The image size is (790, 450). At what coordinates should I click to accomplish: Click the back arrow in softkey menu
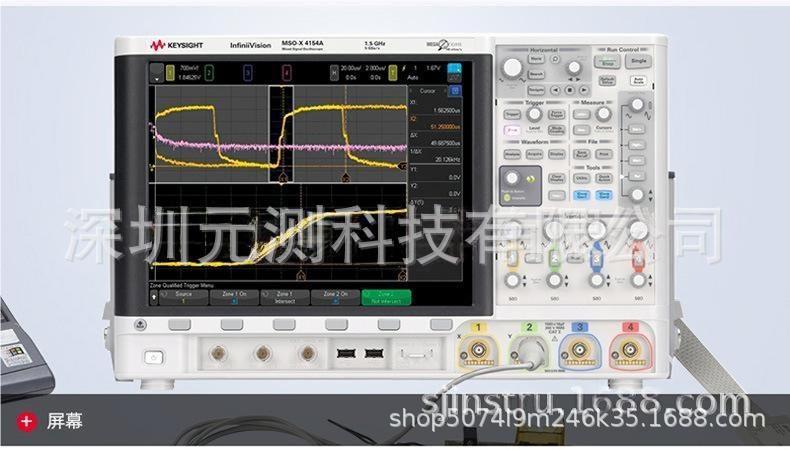pos(154,298)
